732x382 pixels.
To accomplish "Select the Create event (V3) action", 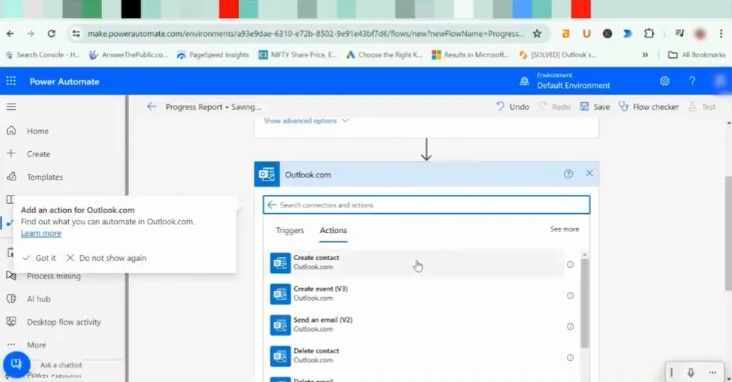I will coord(415,294).
